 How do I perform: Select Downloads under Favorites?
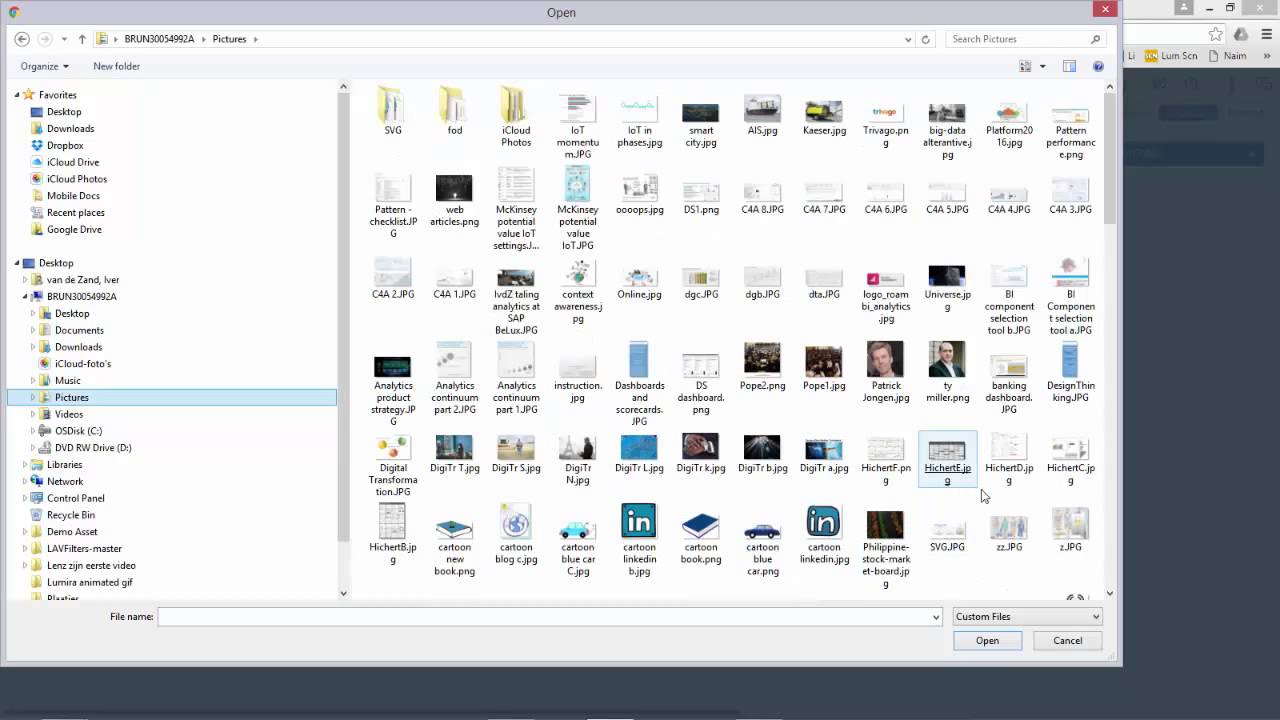pos(70,128)
